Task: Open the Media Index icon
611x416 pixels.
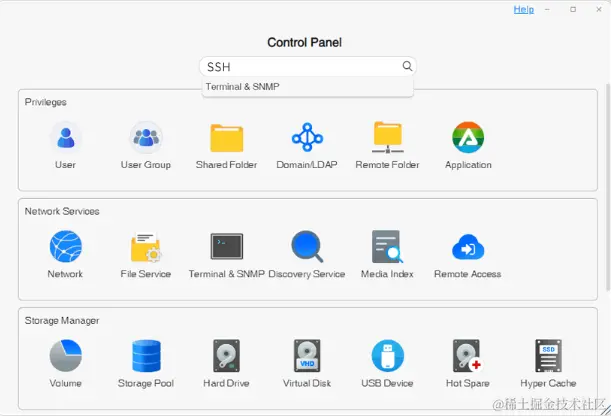Action: [x=388, y=247]
